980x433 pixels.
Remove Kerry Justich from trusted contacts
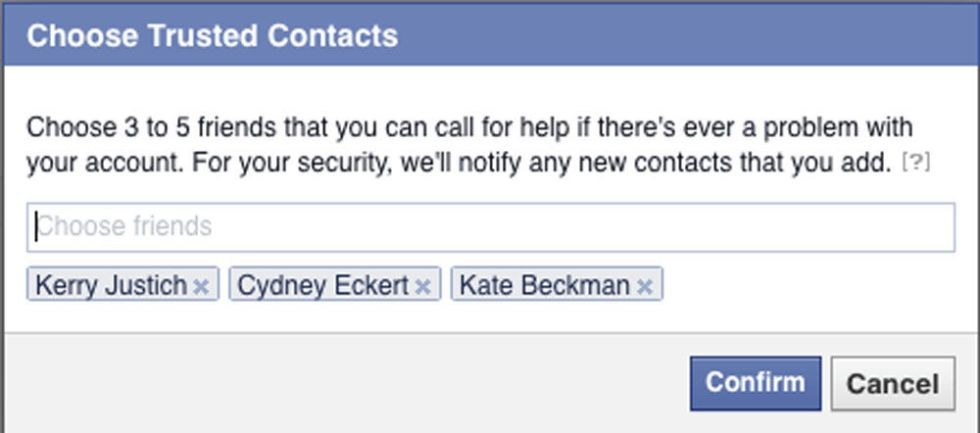pos(201,287)
